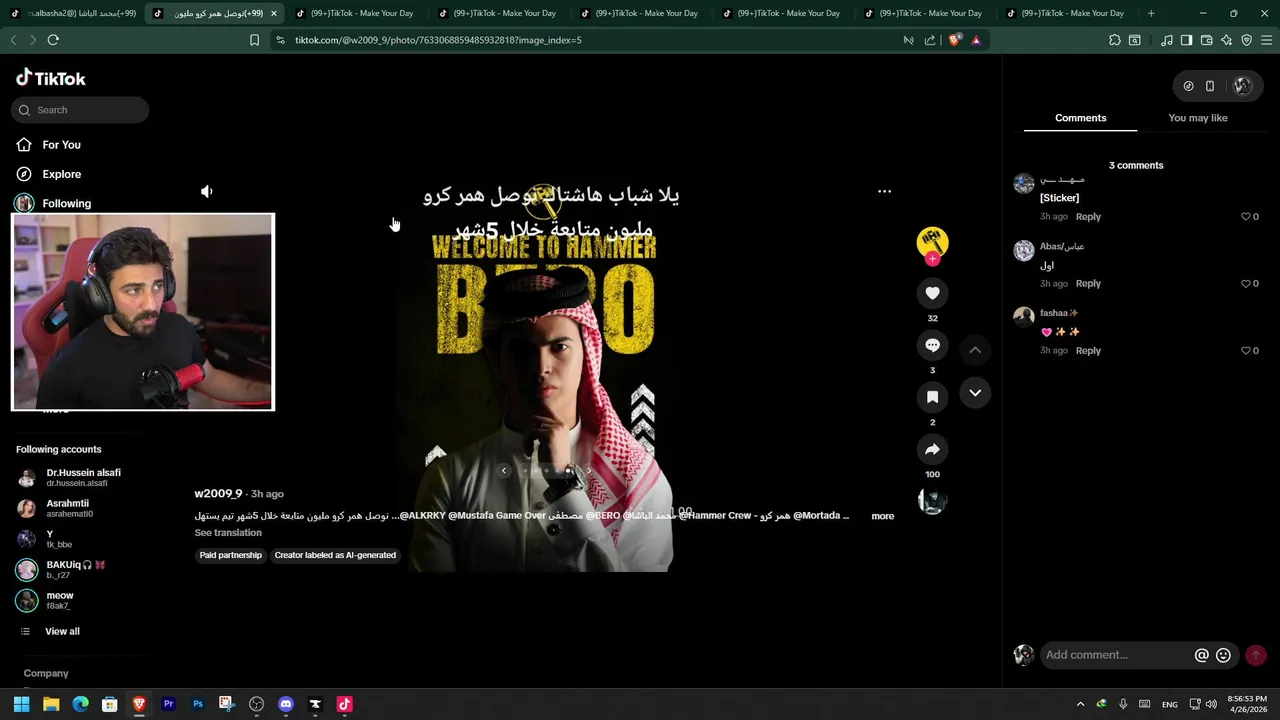Screen dimensions: 1280x720
Task: Open the Brave Rewards triangle icon
Action: [x=976, y=40]
